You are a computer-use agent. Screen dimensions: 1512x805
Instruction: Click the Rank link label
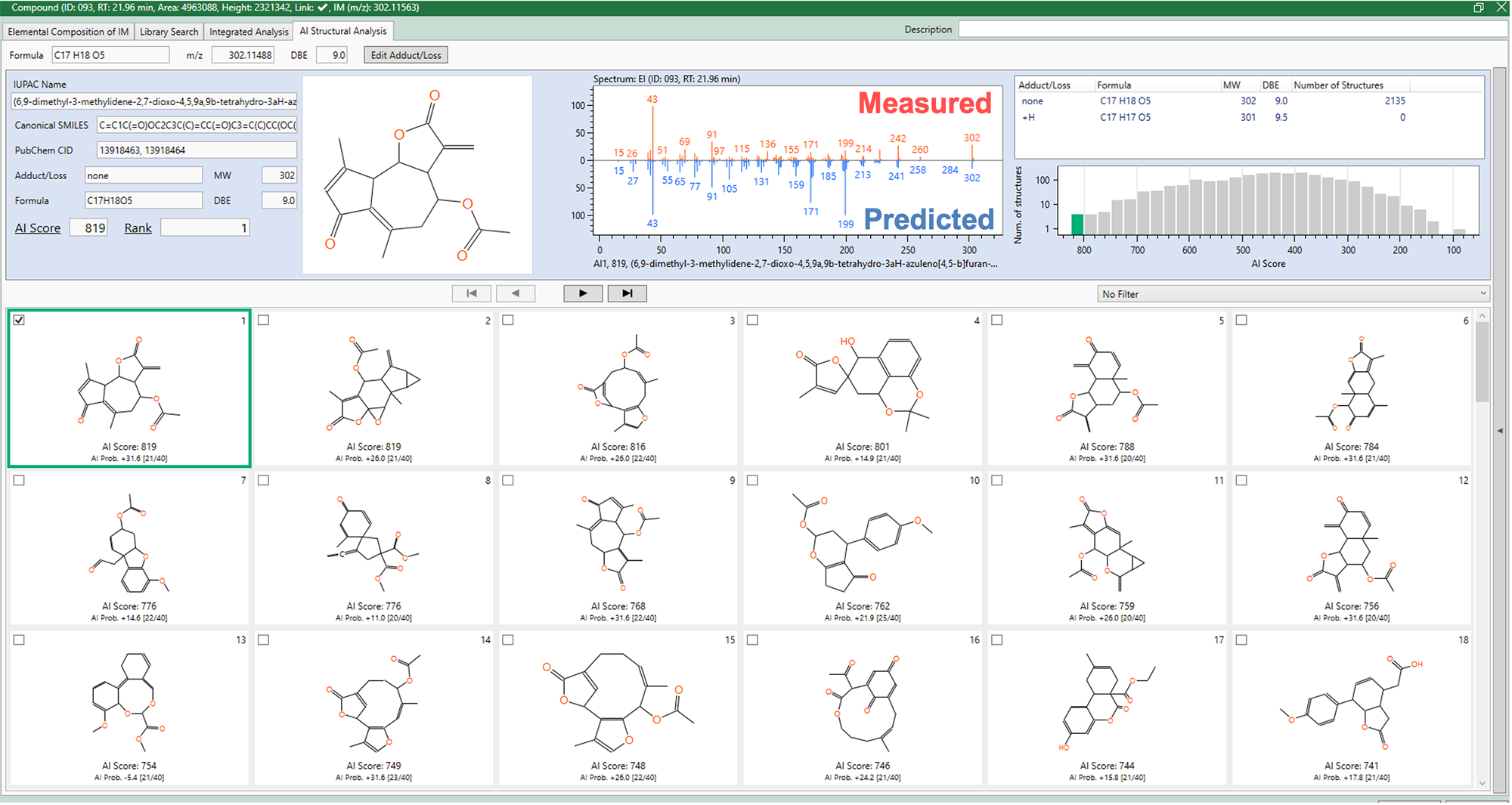click(138, 228)
